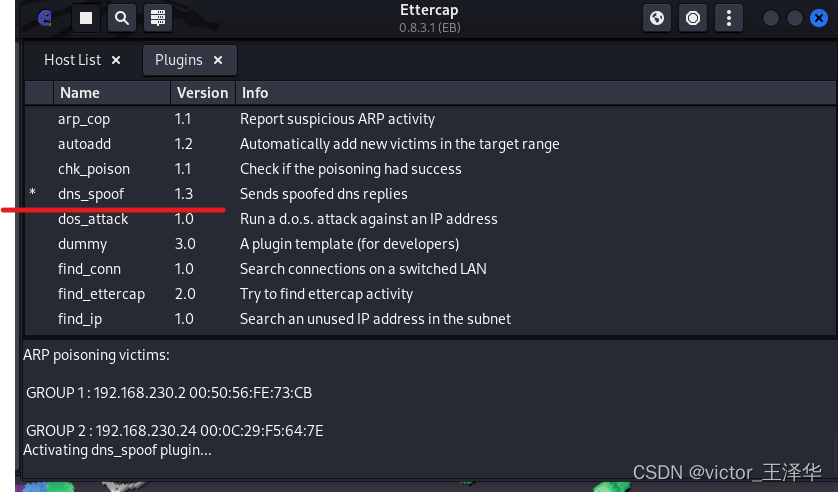This screenshot has height=492, width=838.
Task: Open the hosts list icon in header
Action: [155, 18]
